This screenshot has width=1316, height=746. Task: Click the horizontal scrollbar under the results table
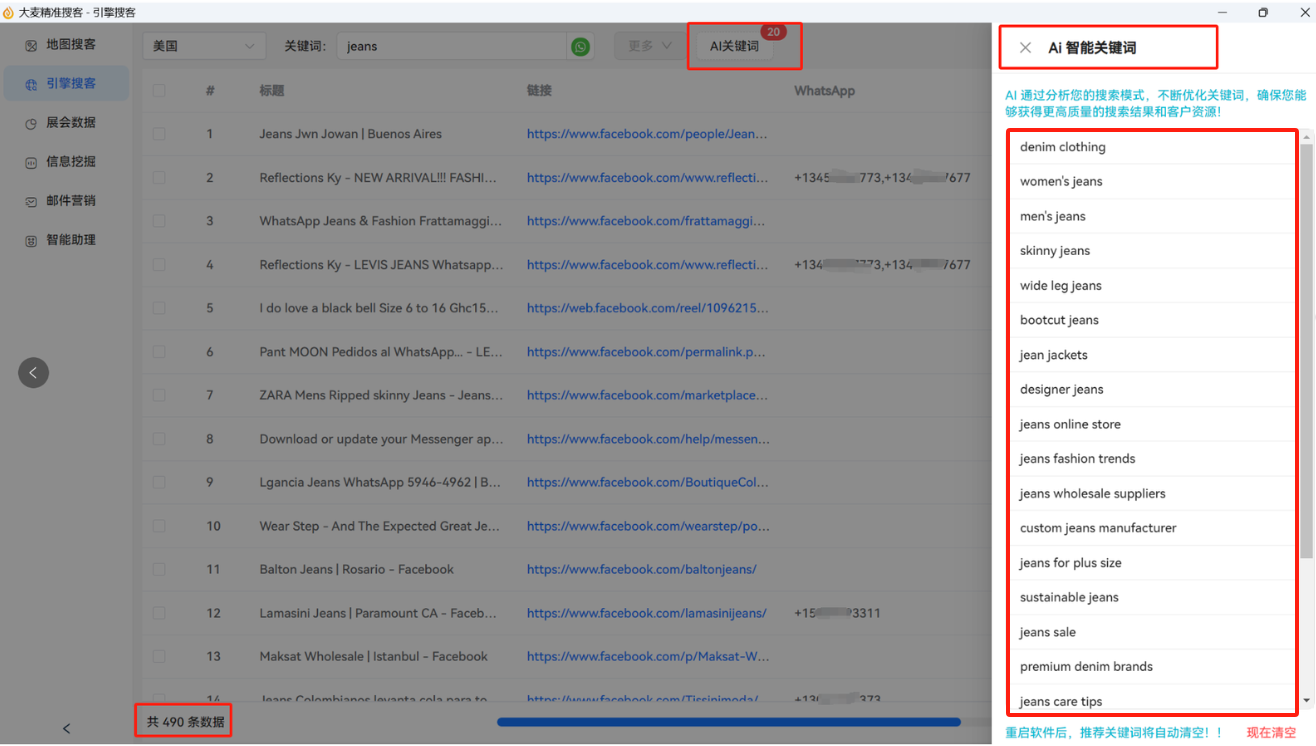[x=729, y=721]
